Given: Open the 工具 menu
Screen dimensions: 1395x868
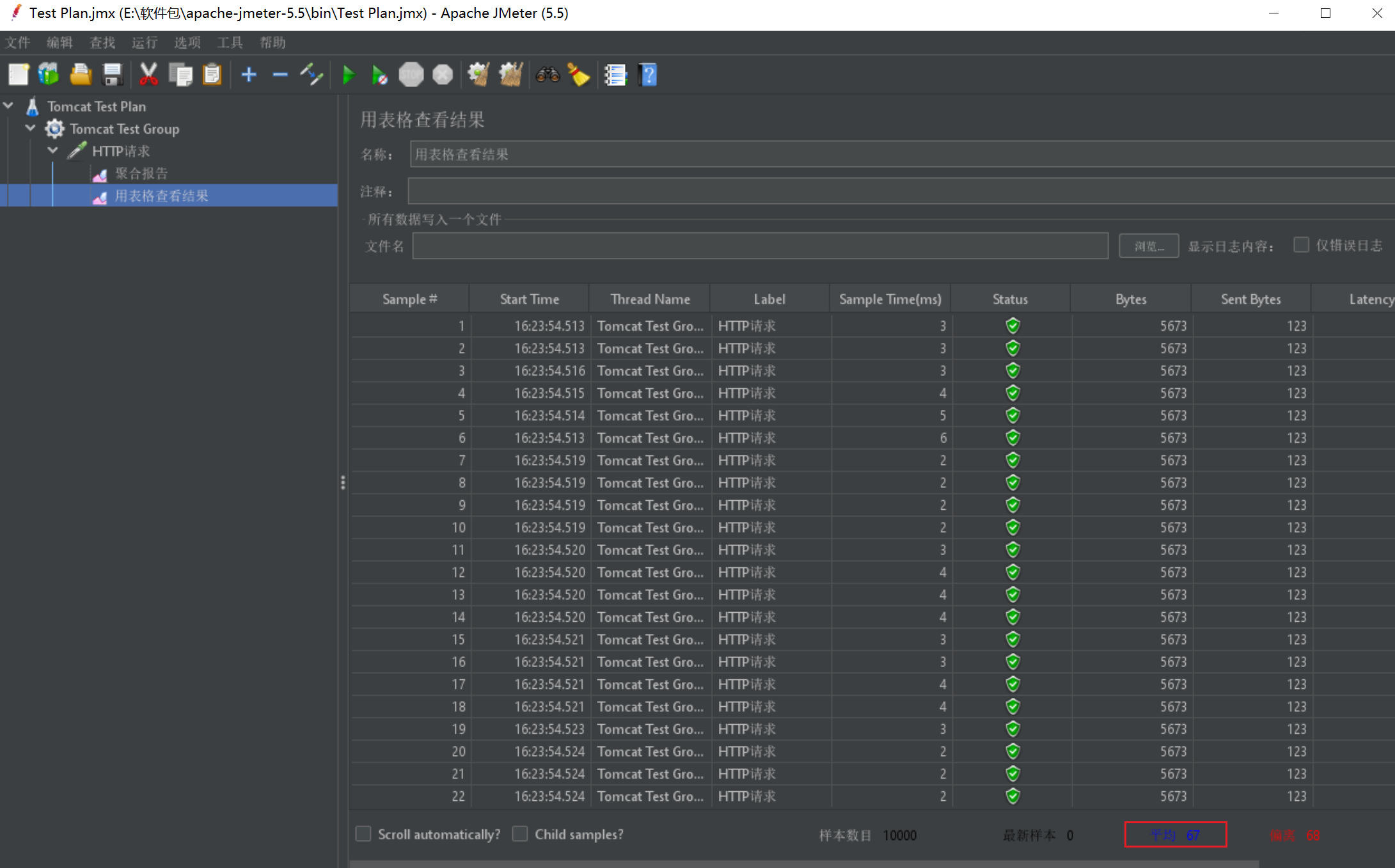Looking at the screenshot, I should coord(230,42).
